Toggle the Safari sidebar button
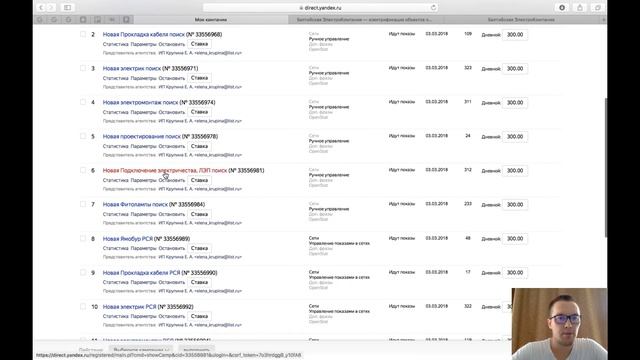Image resolution: width=640 pixels, height=360 pixels. [68, 8]
